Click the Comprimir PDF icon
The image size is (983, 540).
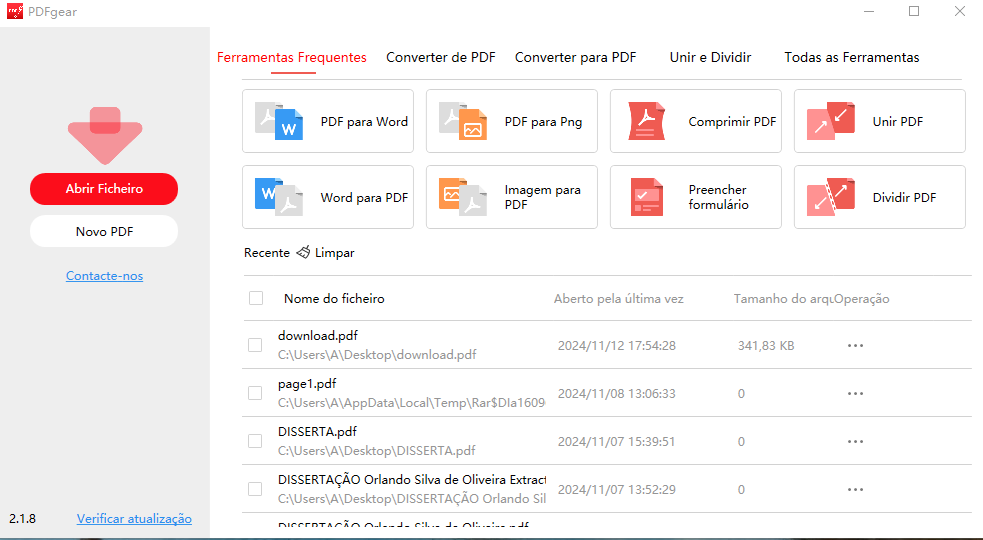(x=646, y=121)
